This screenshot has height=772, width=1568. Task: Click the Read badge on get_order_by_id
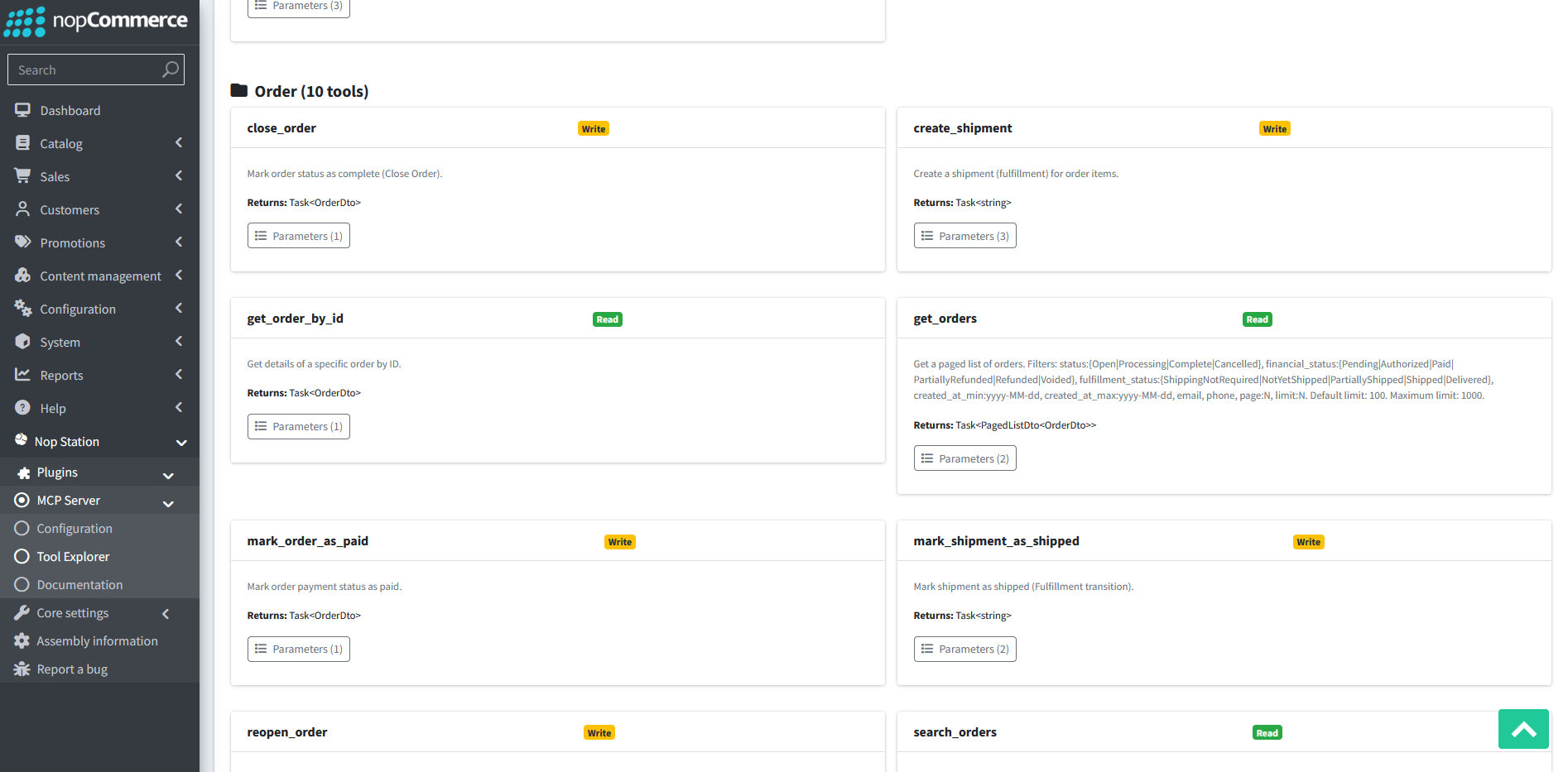pos(607,319)
